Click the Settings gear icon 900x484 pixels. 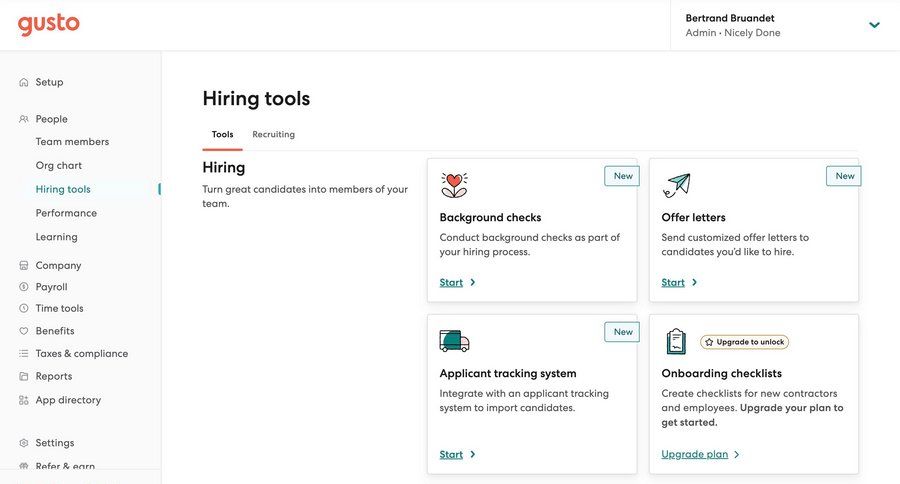coord(24,443)
